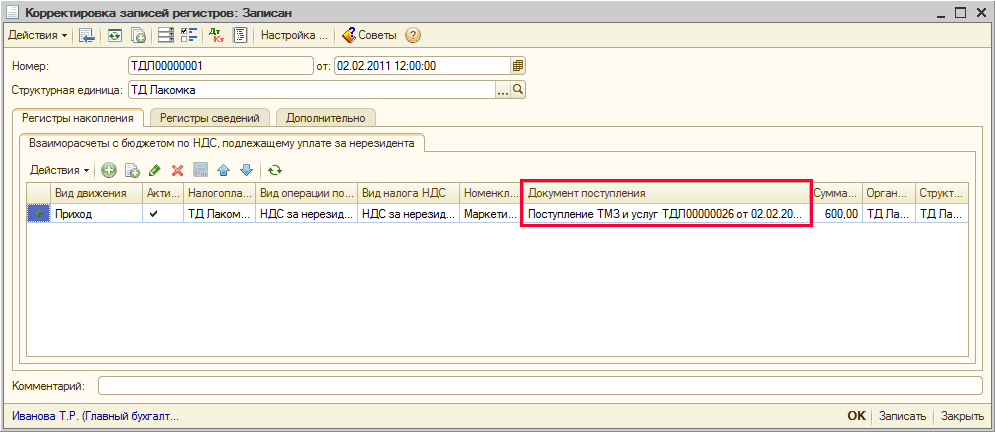
Task: Move the row up with blue arrow
Action: (223, 171)
